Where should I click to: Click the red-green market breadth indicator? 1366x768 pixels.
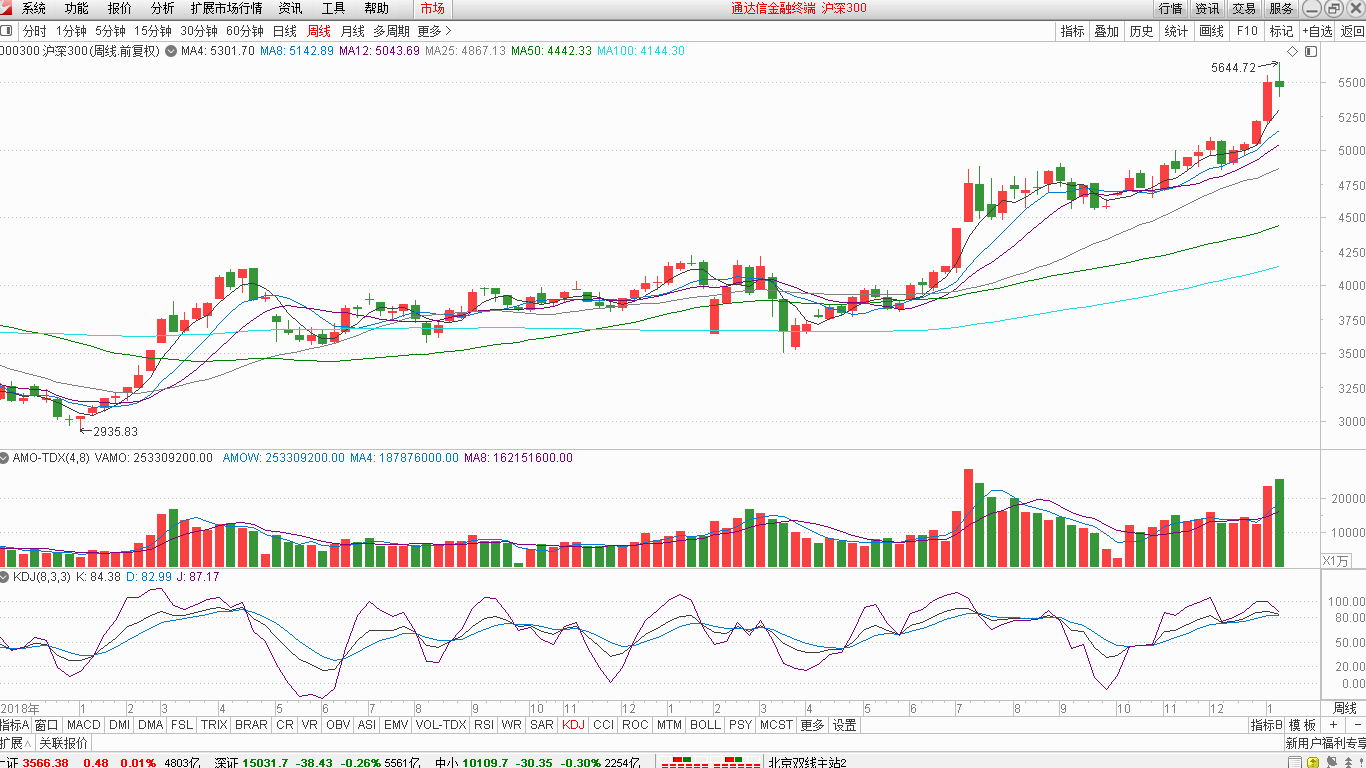712,762
